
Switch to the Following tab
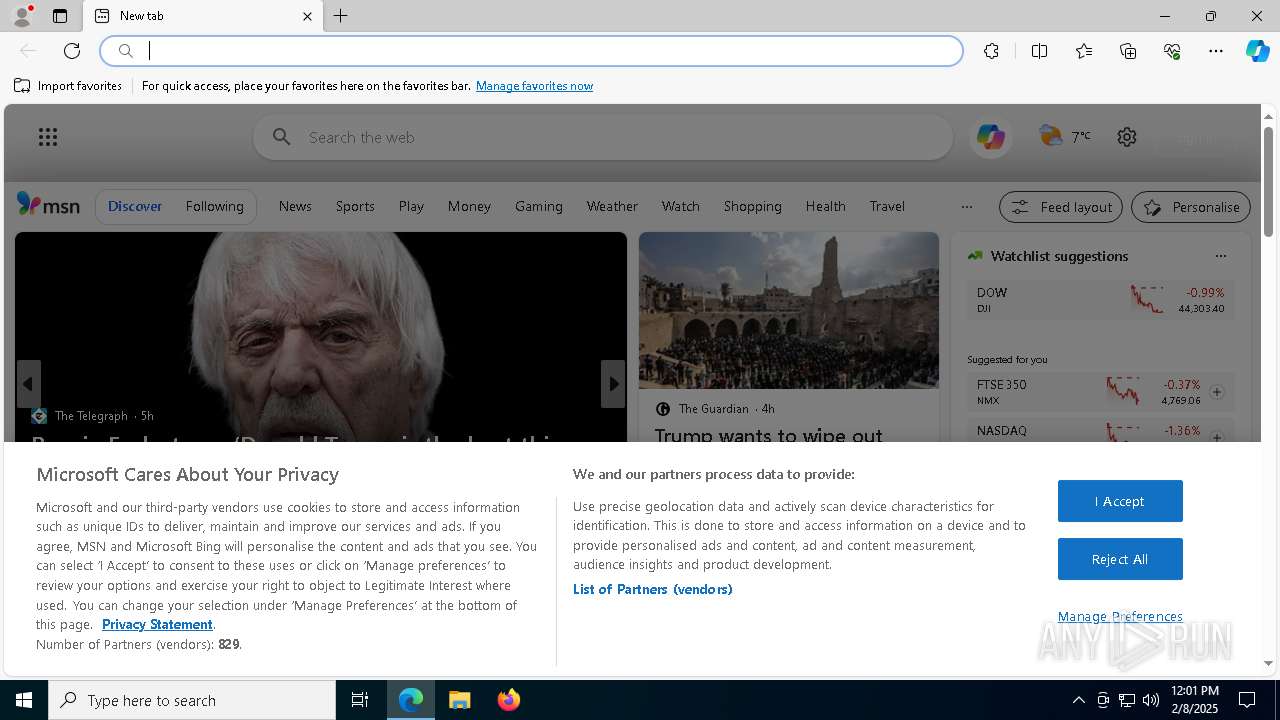coord(214,206)
